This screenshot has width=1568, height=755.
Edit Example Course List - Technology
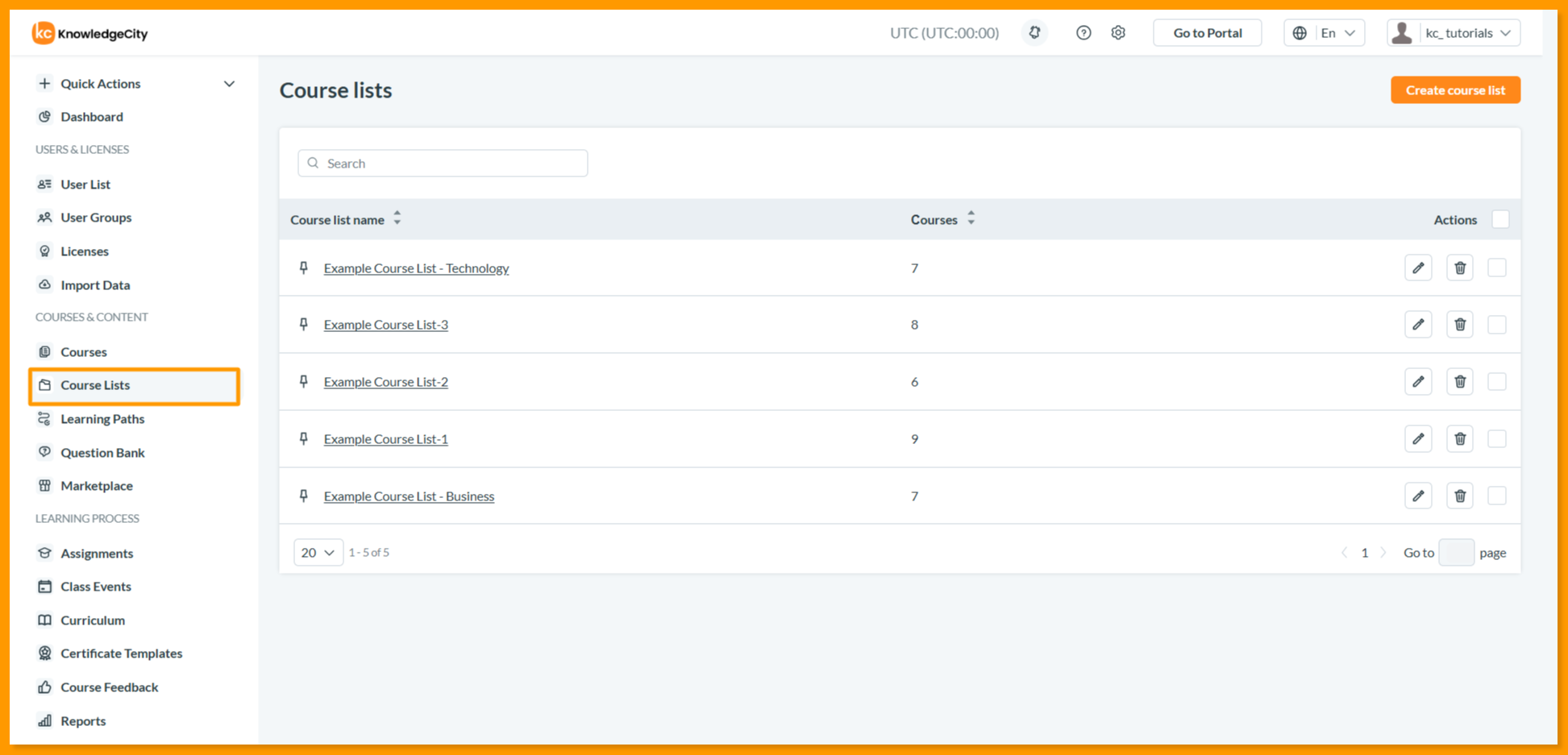click(x=1418, y=268)
